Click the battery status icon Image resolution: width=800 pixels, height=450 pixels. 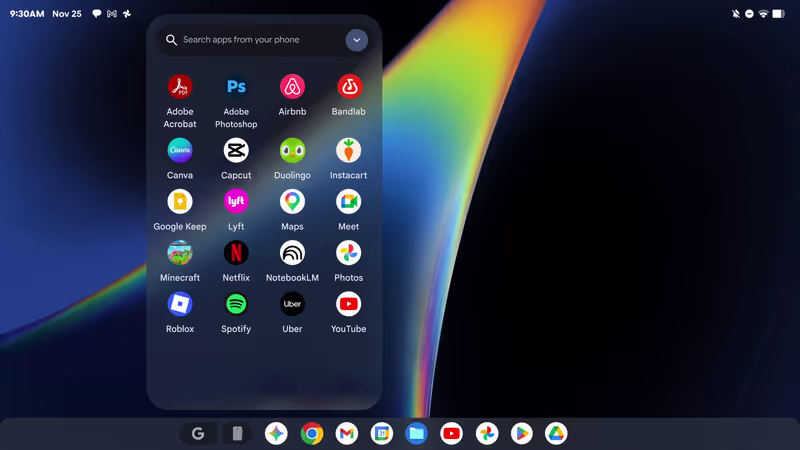click(778, 14)
